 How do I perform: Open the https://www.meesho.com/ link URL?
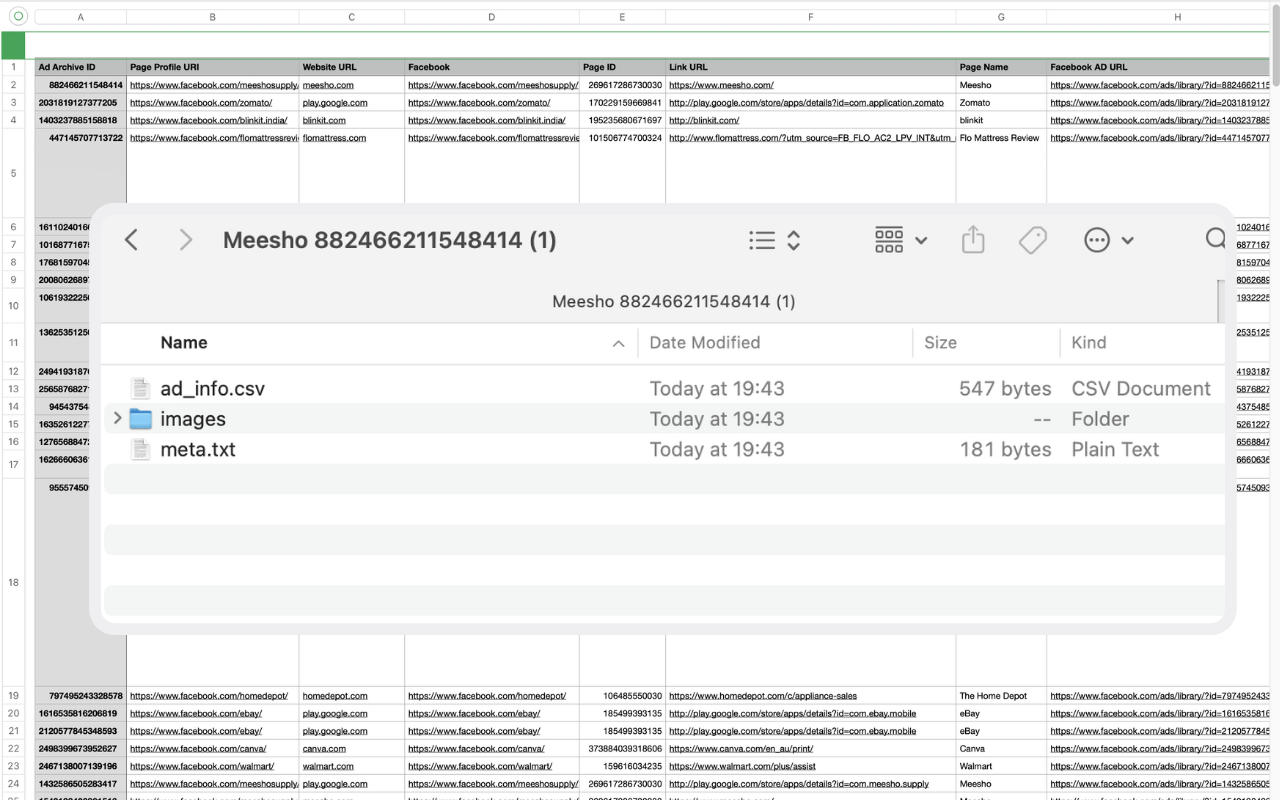point(721,85)
